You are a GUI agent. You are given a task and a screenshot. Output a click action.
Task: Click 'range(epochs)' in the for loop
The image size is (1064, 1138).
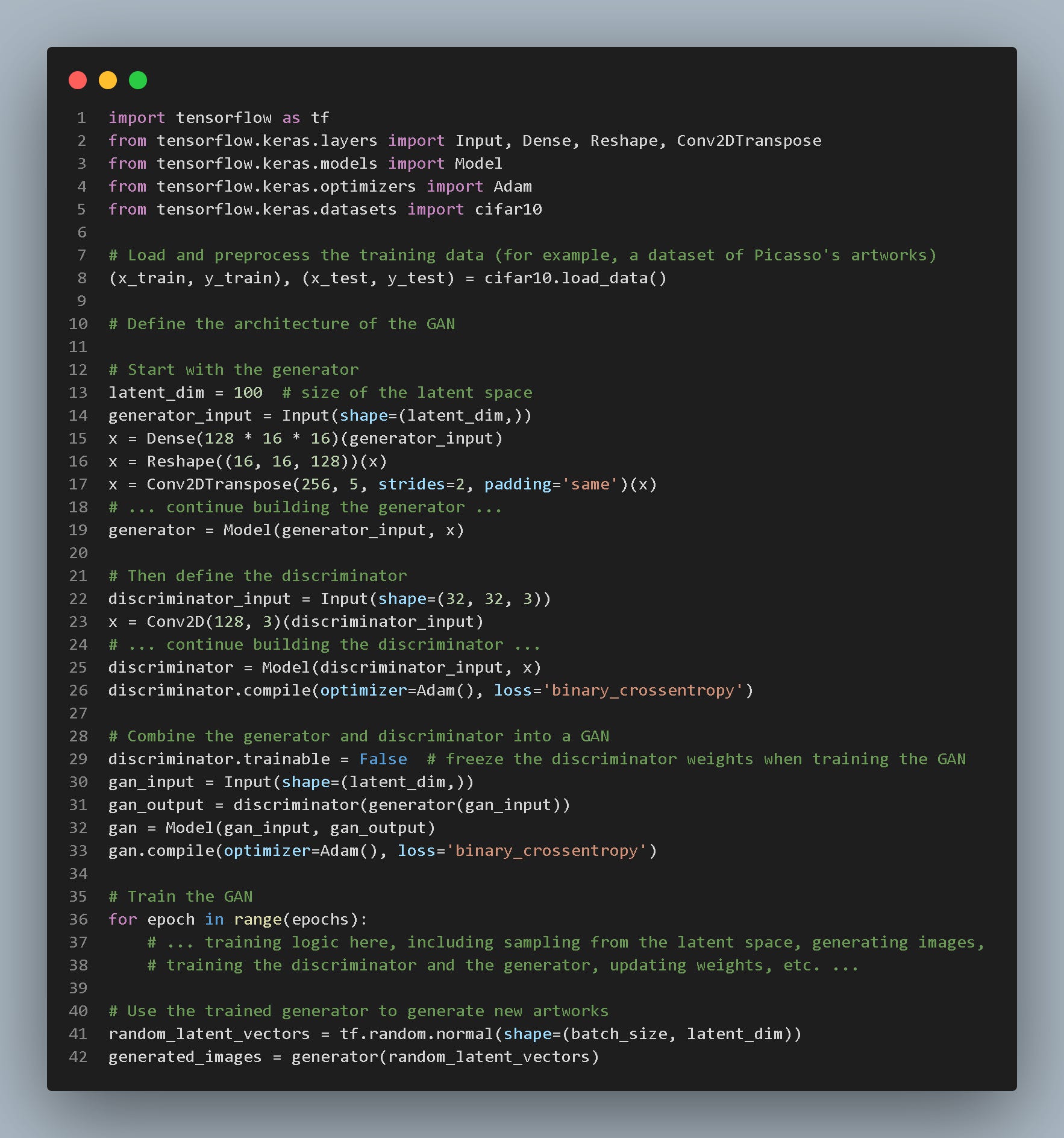(x=296, y=919)
